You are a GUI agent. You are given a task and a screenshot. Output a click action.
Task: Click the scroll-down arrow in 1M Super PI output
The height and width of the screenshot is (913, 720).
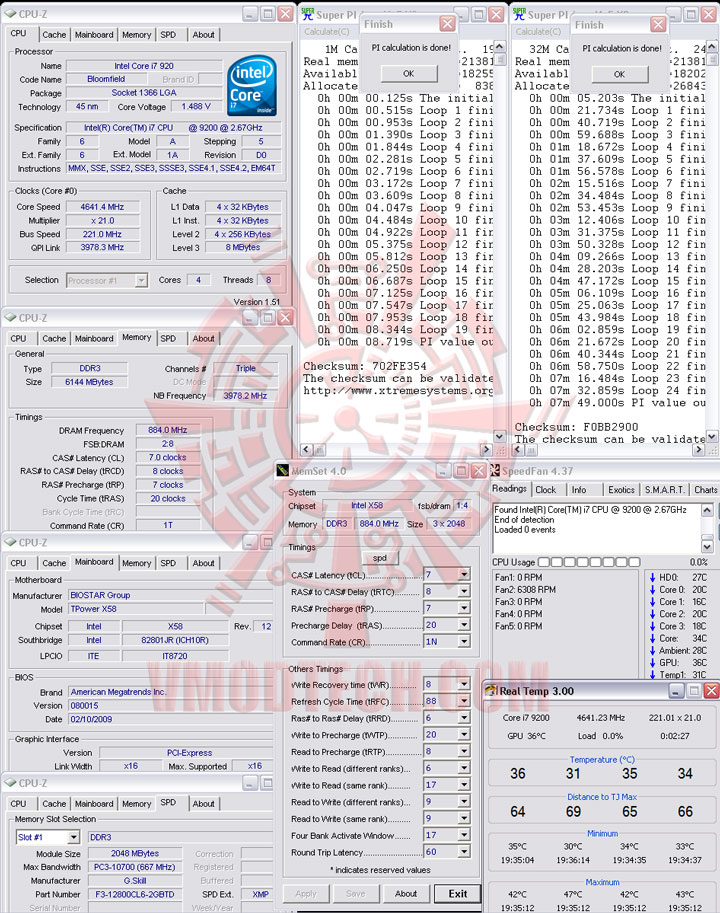point(499,436)
